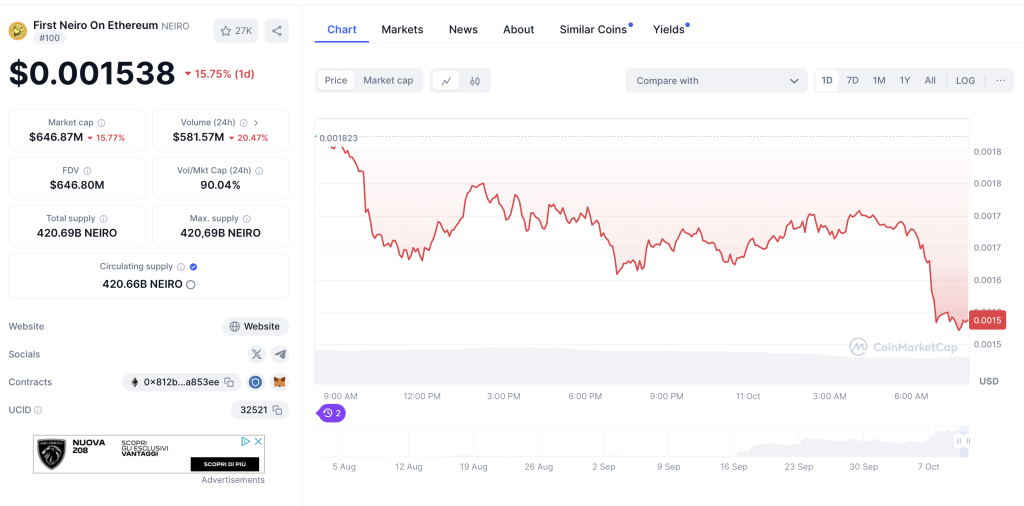The height and width of the screenshot is (506, 1024).
Task: Close the Peugeot advertisement
Action: click(x=258, y=441)
